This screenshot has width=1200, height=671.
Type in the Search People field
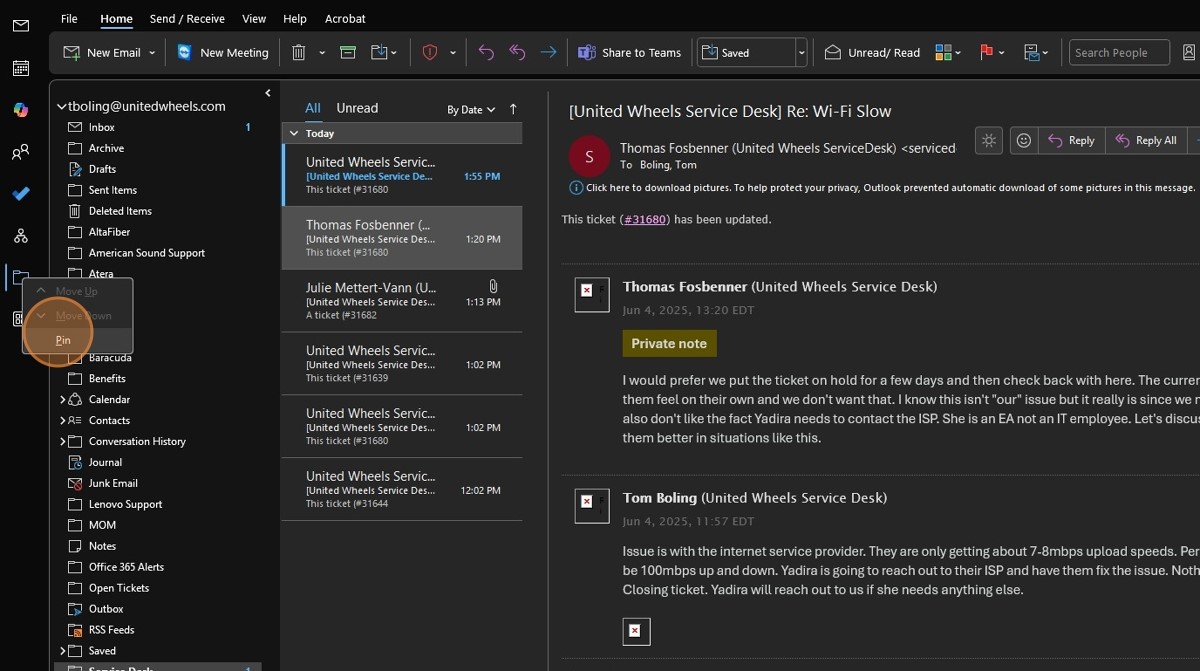[1119, 53]
